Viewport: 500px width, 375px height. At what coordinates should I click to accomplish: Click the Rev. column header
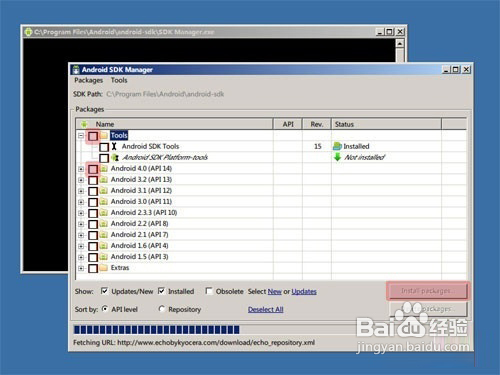tap(317, 124)
